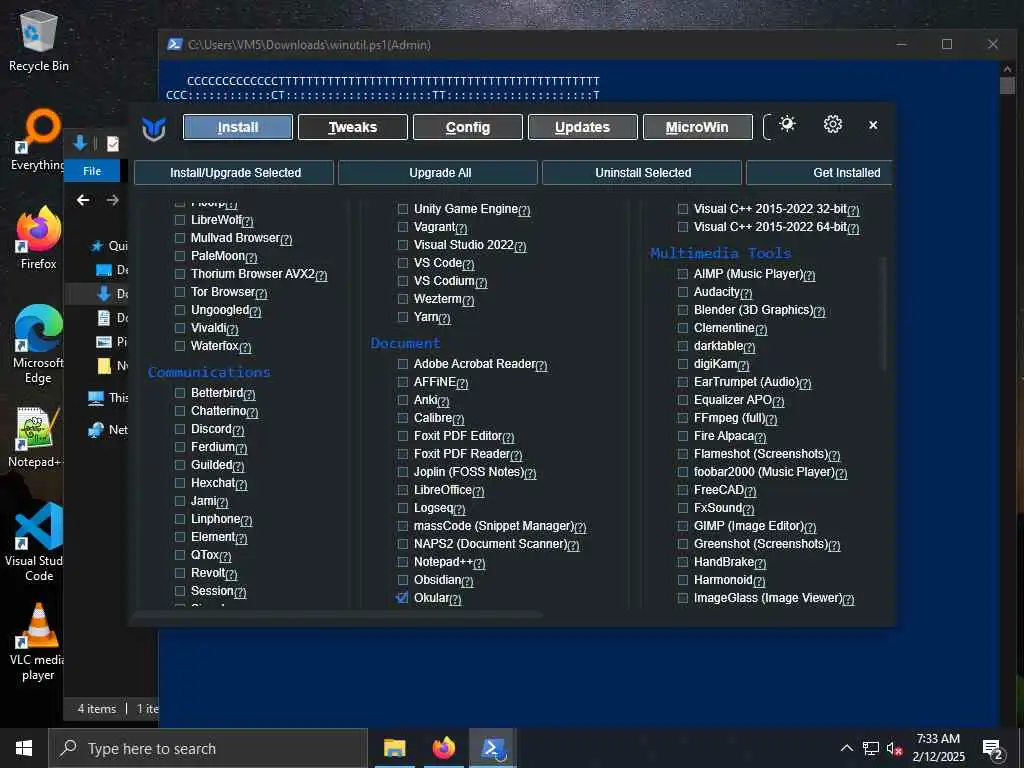The height and width of the screenshot is (768, 1024).
Task: Check the HandBrake checkbox
Action: pos(682,562)
